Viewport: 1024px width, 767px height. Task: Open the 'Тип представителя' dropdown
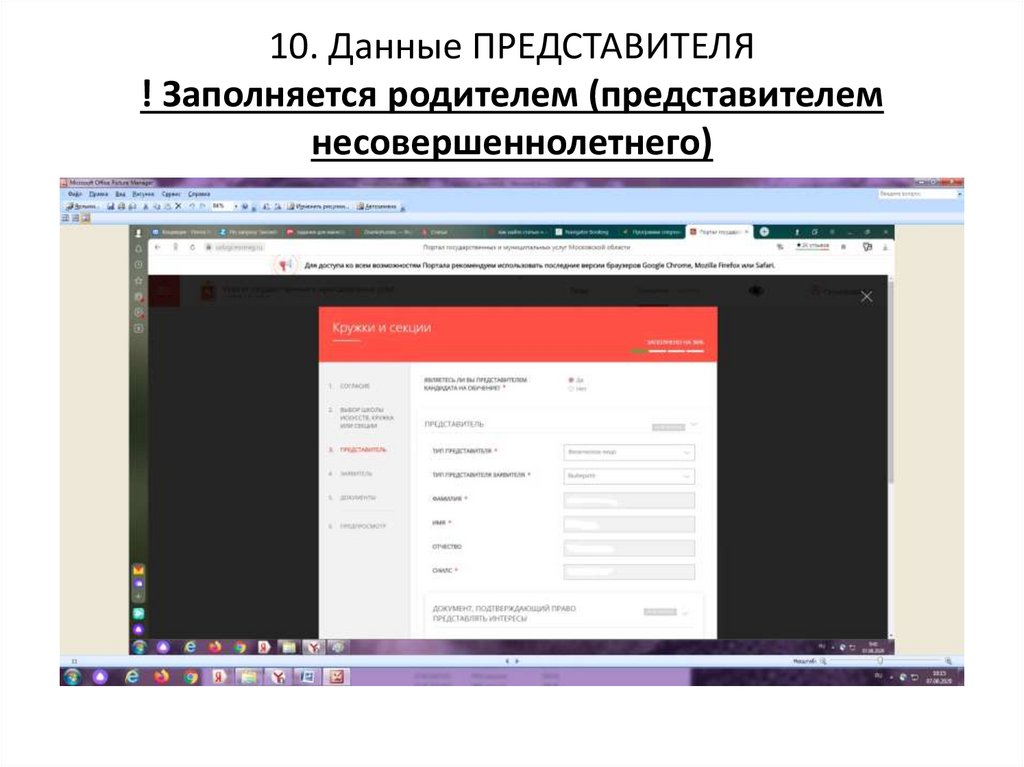point(627,451)
